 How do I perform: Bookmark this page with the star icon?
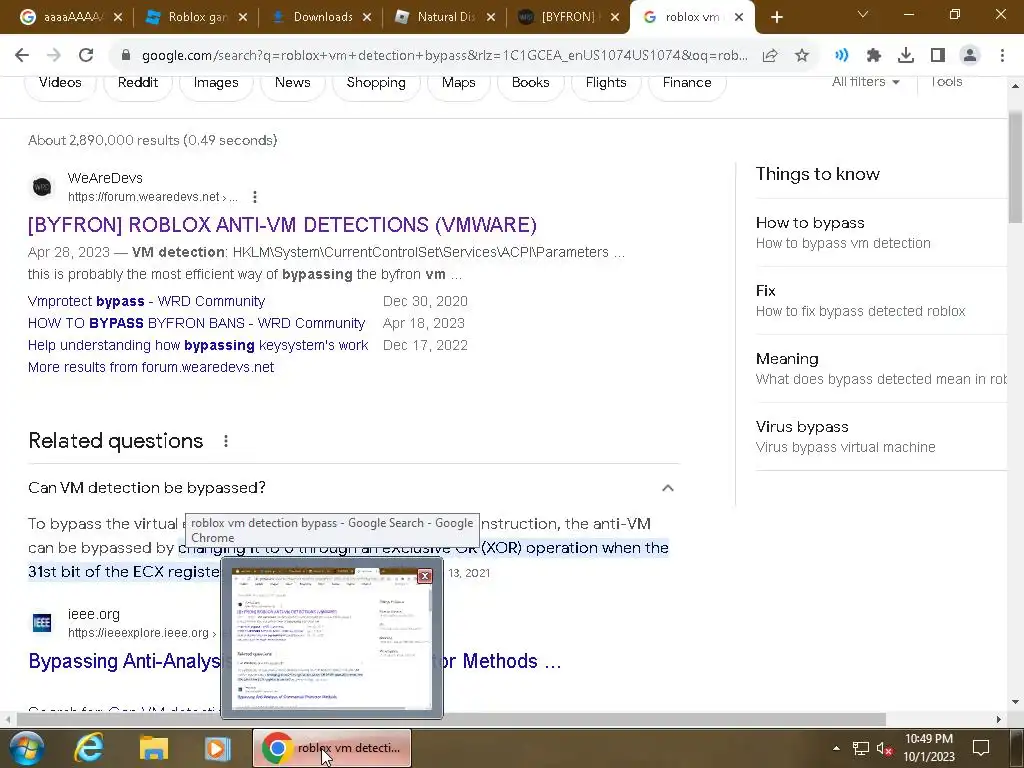(x=802, y=56)
